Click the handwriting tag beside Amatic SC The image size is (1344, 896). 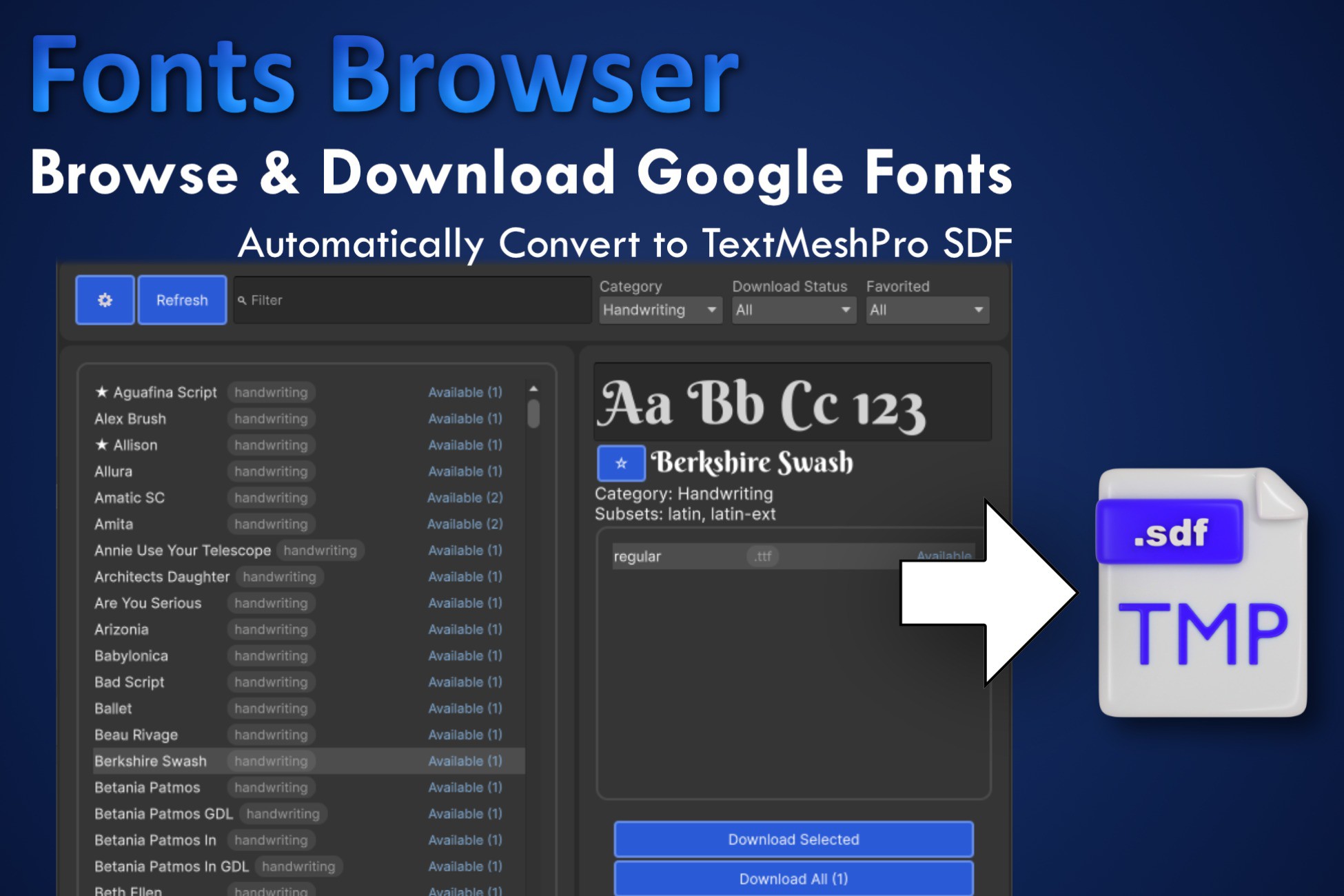(x=271, y=498)
